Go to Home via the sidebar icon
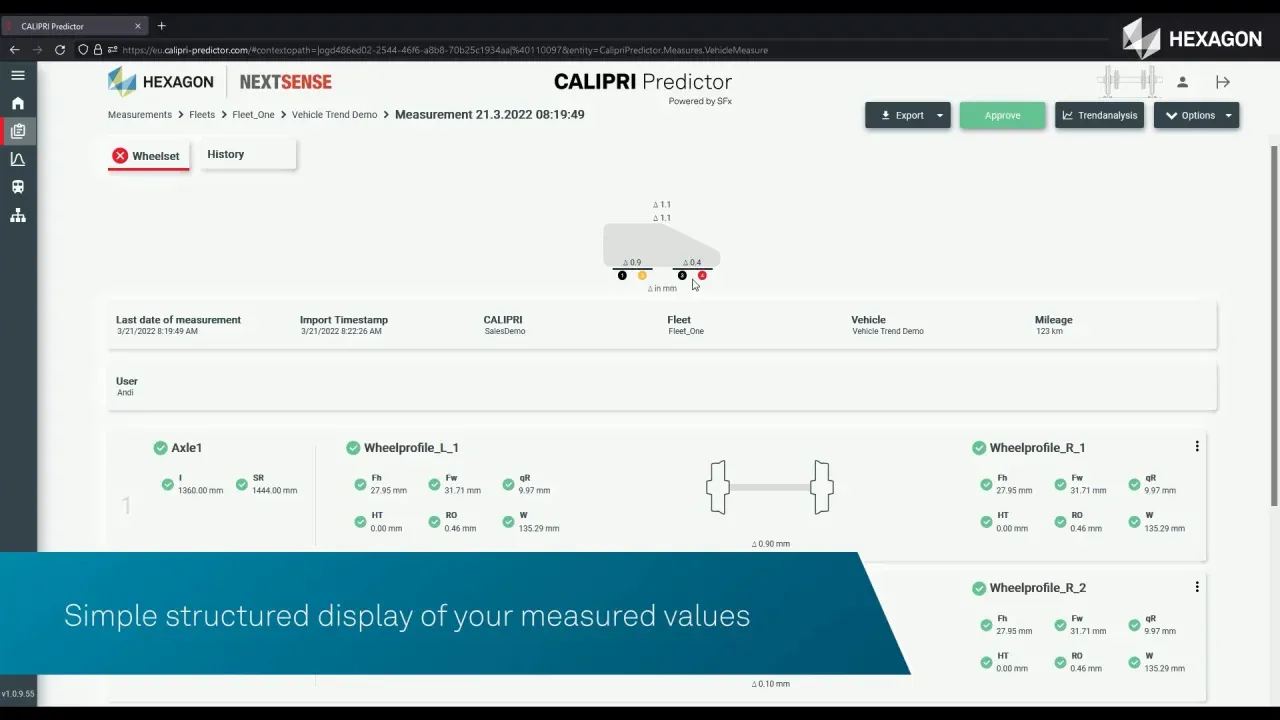This screenshot has width=1280, height=720. coord(18,103)
